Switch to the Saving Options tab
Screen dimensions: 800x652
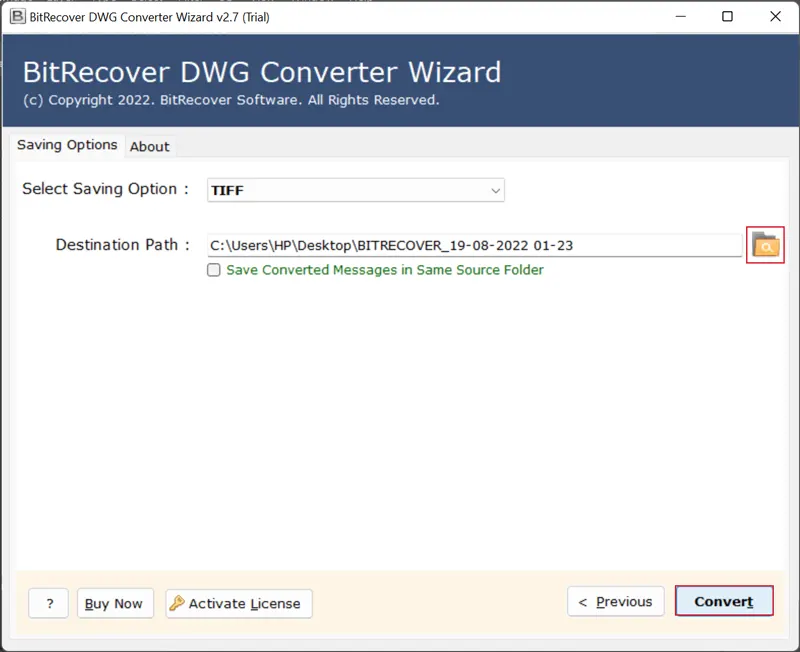pyautogui.click(x=67, y=145)
